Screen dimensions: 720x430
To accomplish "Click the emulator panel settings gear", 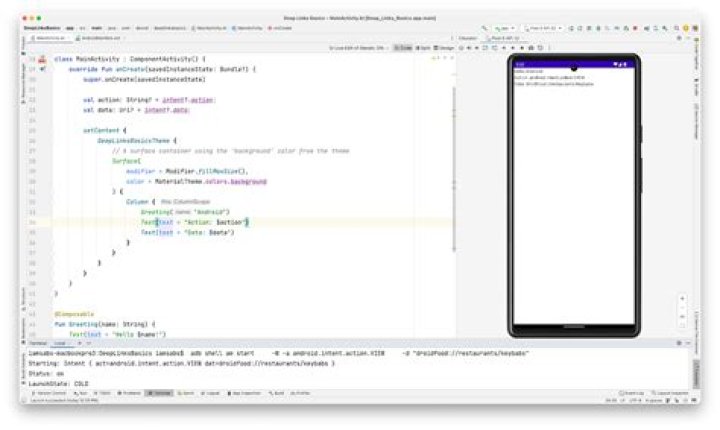I will [x=679, y=38].
